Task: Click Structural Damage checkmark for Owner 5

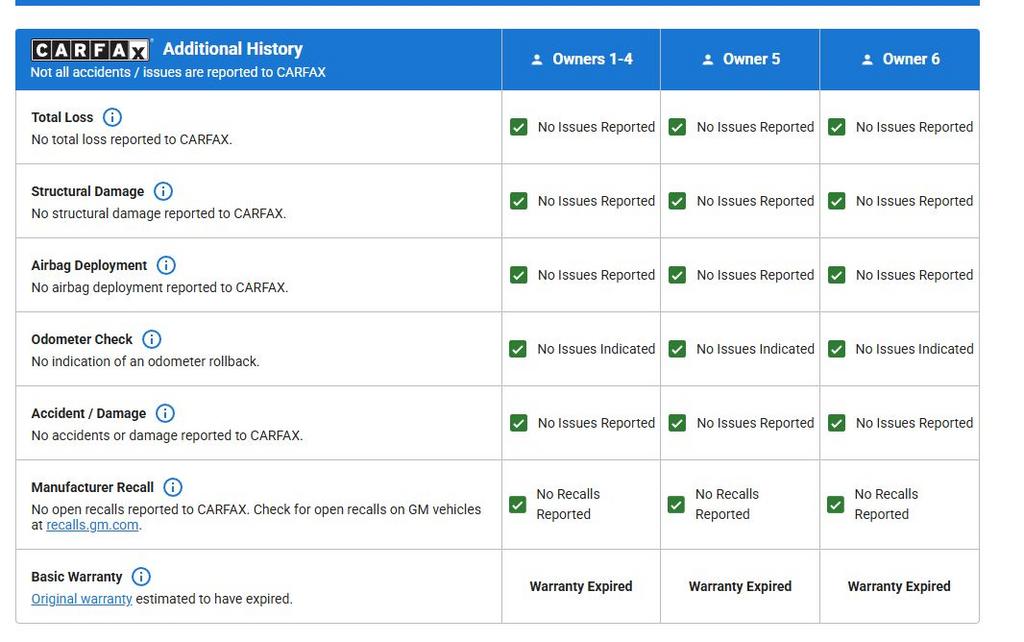Action: pyautogui.click(x=677, y=201)
